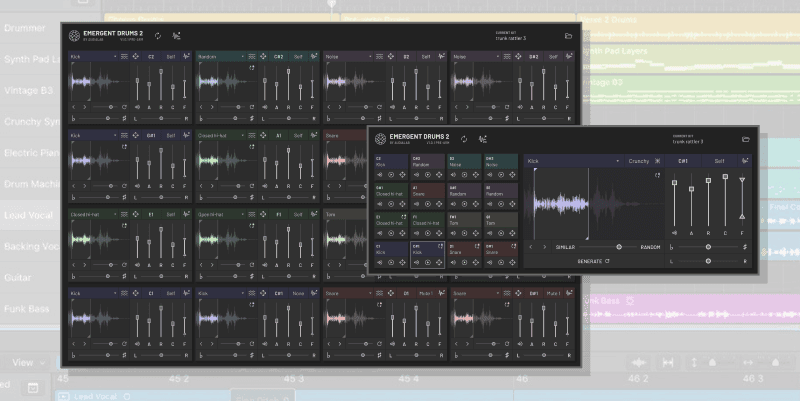Image resolution: width=800 pixels, height=401 pixels.
Task: Click regenerate icon beside slider in C2 Kick slot
Action: [124, 107]
